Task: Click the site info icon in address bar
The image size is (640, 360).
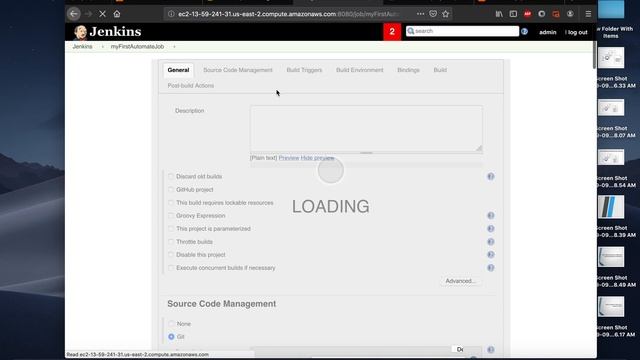Action: click(x=171, y=14)
